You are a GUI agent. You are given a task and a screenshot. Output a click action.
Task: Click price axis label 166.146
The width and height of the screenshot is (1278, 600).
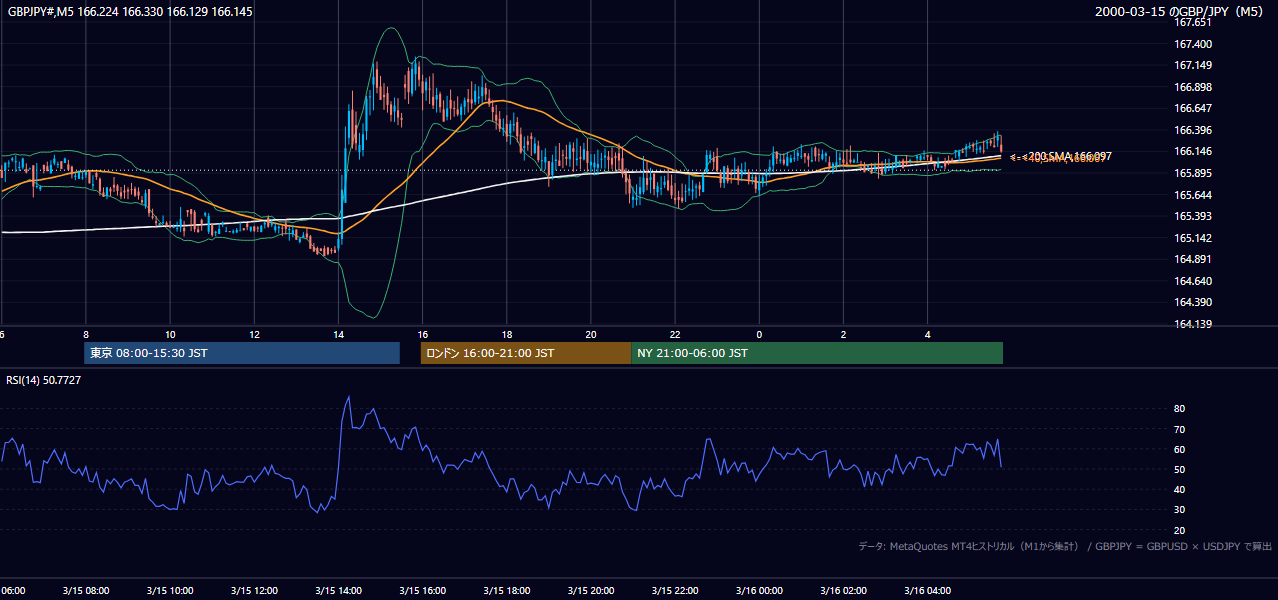coord(1194,151)
